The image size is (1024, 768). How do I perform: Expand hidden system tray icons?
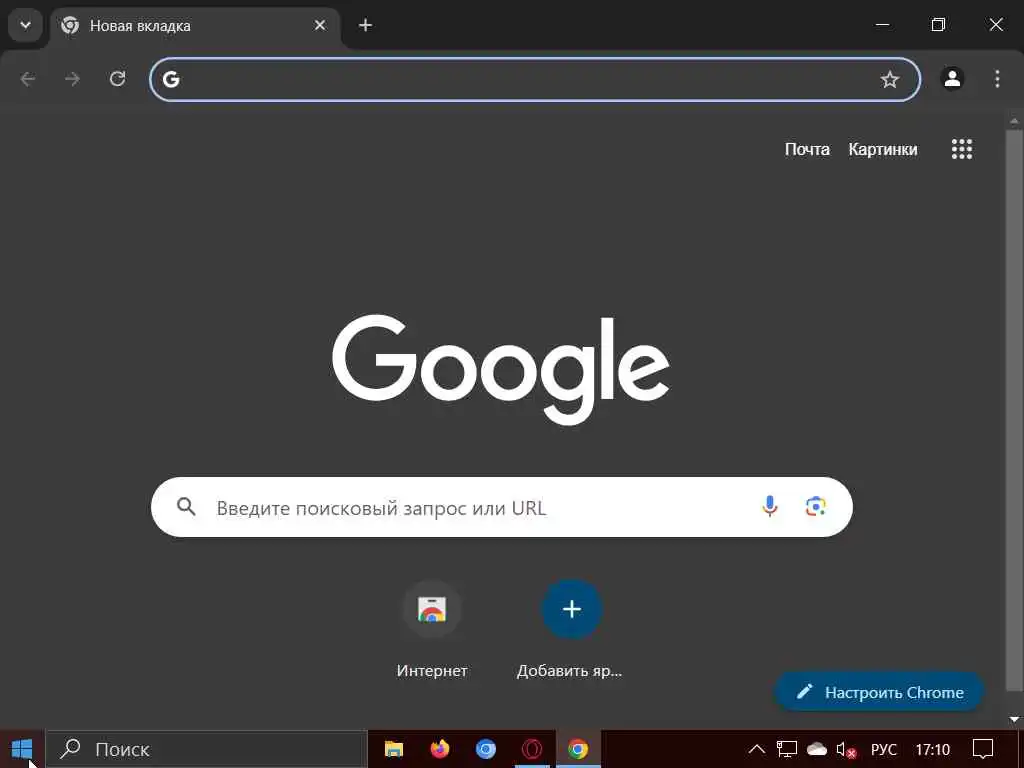[x=756, y=749]
